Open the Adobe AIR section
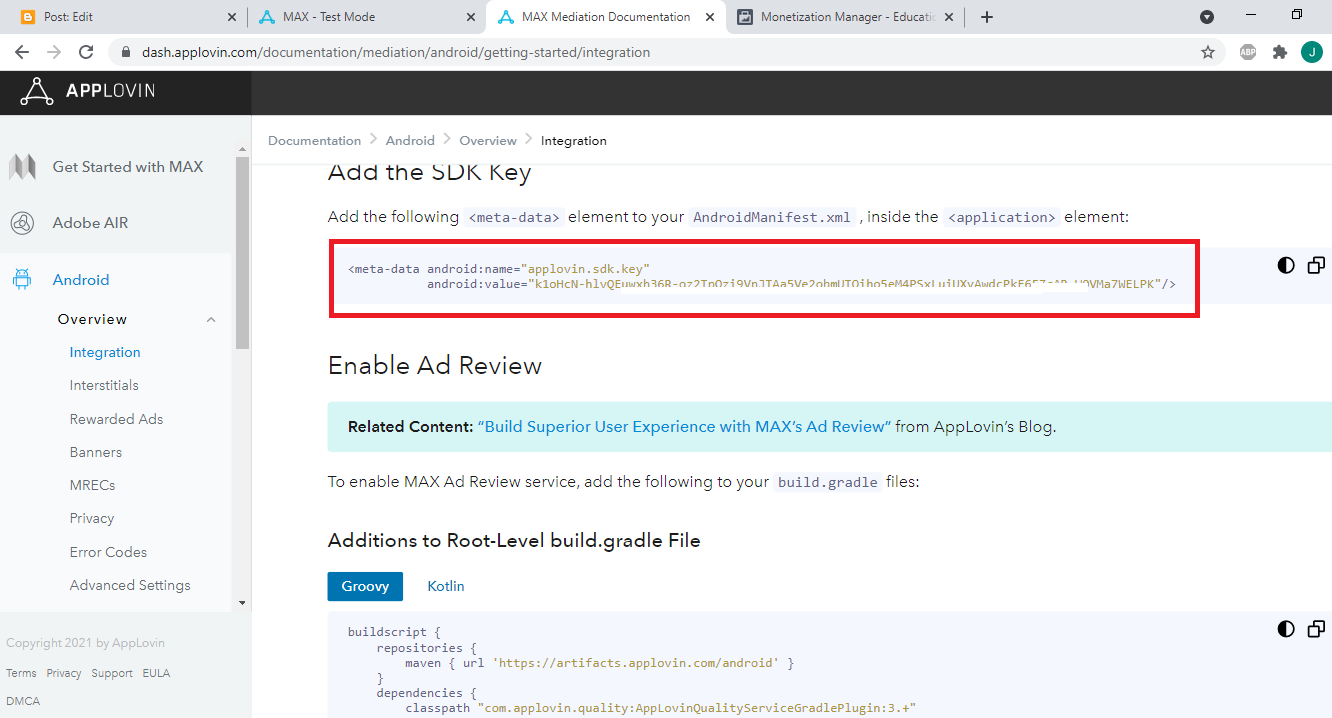This screenshot has height=718, width=1332. pyautogui.click(x=91, y=223)
